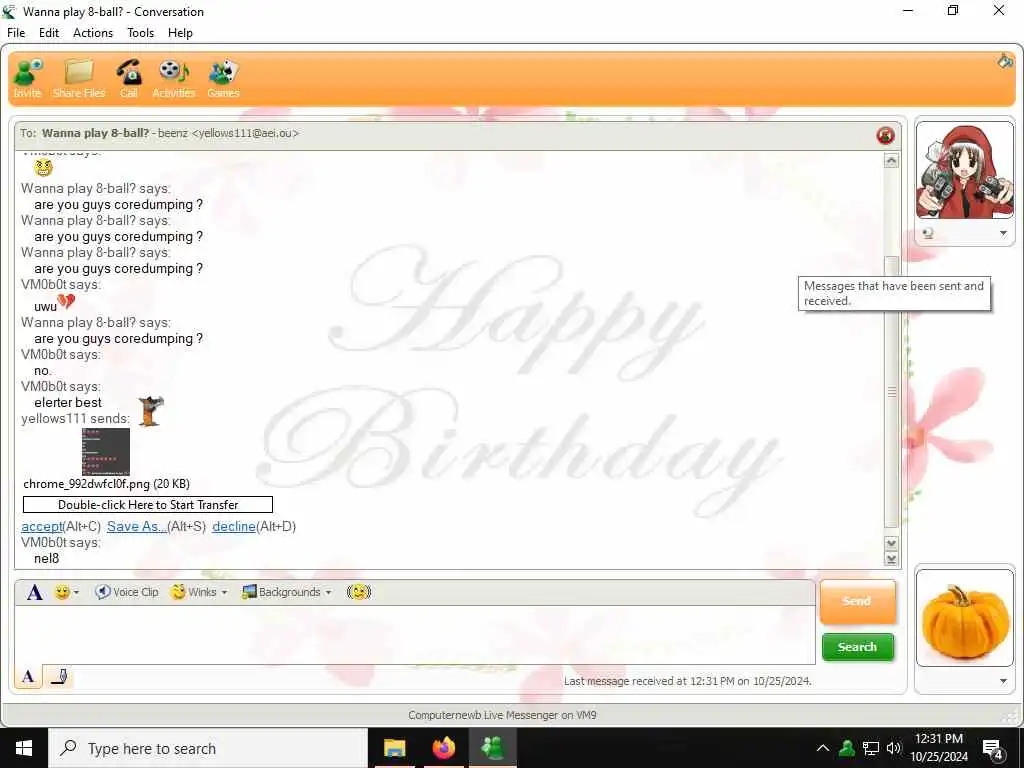
Task: Click the green Search button
Action: pyautogui.click(x=857, y=647)
